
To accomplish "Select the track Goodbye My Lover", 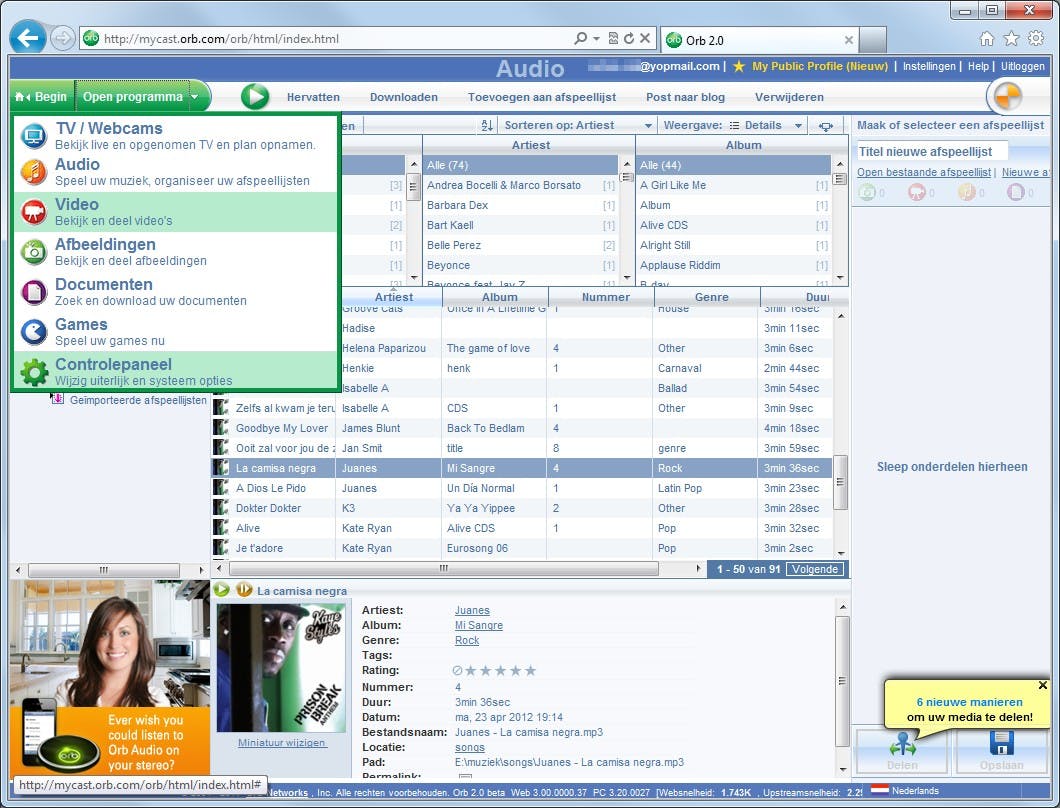I will 281,428.
